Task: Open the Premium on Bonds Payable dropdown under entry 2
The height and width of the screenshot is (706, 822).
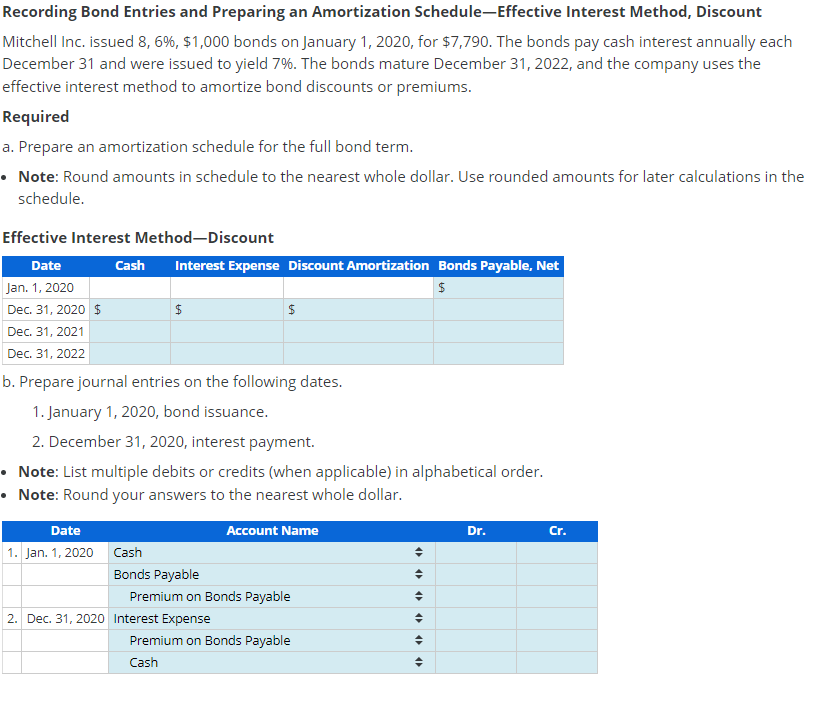Action: pos(419,640)
